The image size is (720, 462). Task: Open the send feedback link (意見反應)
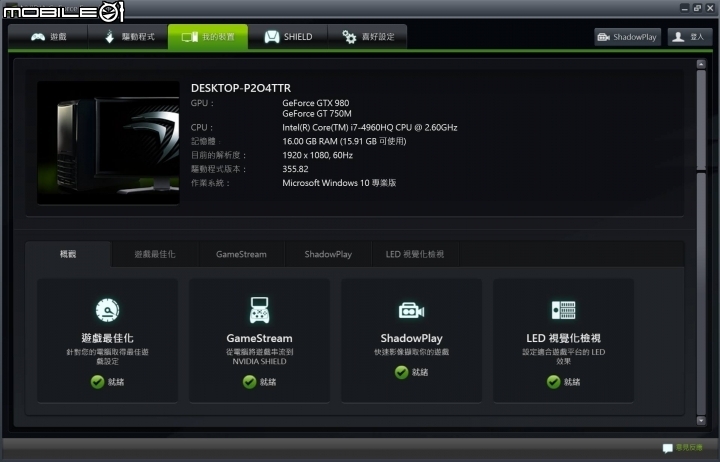(689, 447)
